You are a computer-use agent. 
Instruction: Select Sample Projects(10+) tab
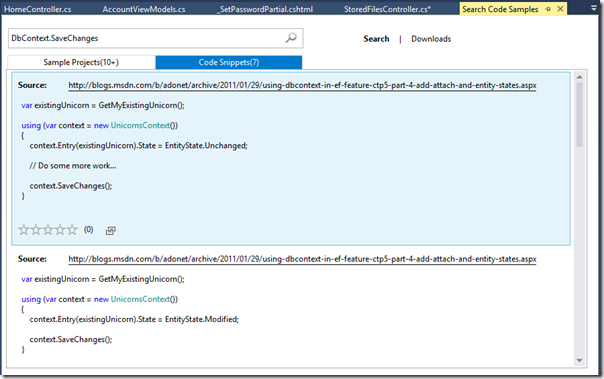[81, 62]
